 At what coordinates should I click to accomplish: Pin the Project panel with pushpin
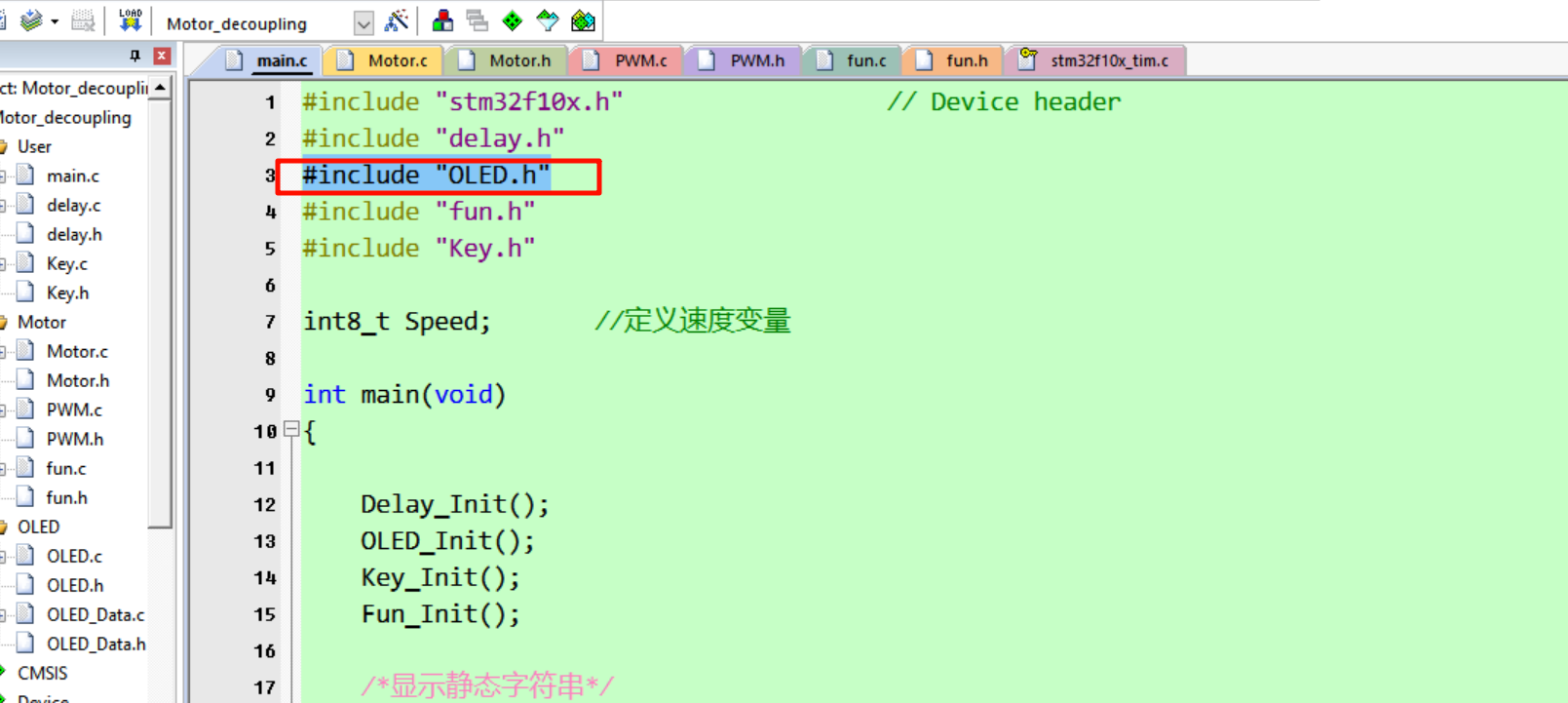click(135, 56)
